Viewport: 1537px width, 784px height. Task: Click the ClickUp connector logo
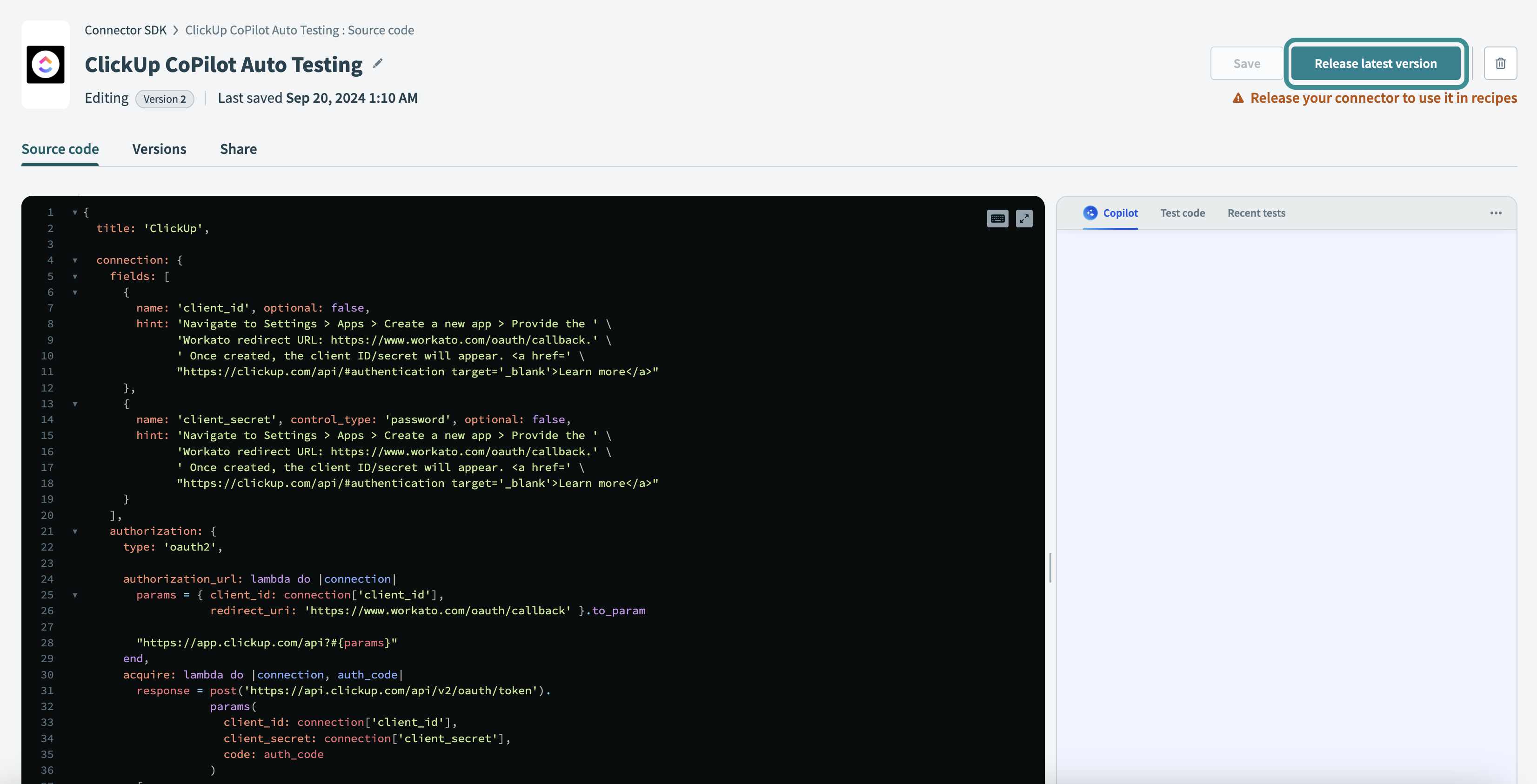click(x=45, y=64)
